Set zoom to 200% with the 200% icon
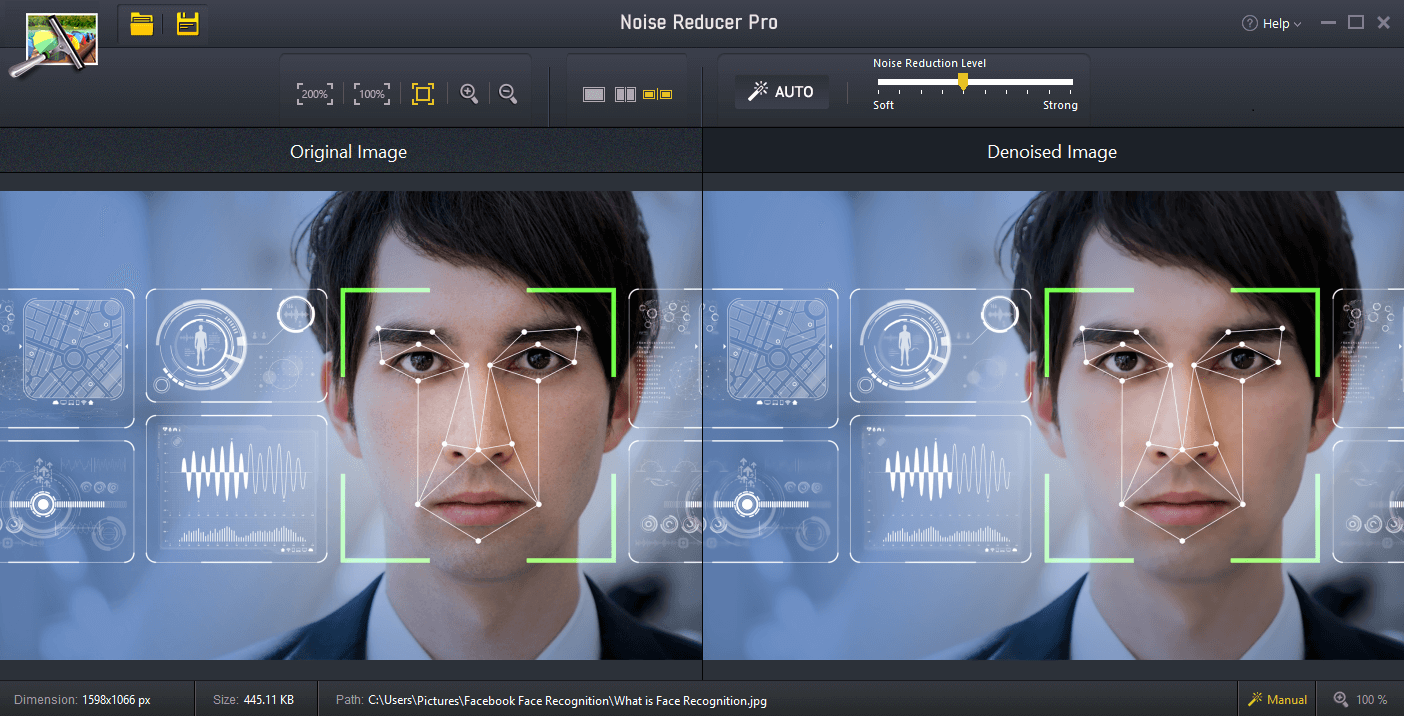The width and height of the screenshot is (1404, 716). 314,93
